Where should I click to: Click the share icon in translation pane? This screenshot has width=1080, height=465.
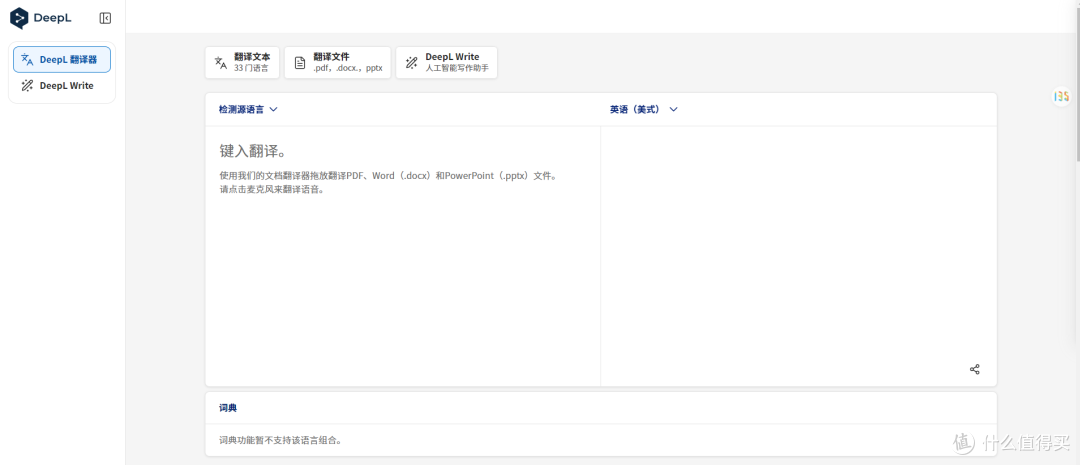pos(975,369)
